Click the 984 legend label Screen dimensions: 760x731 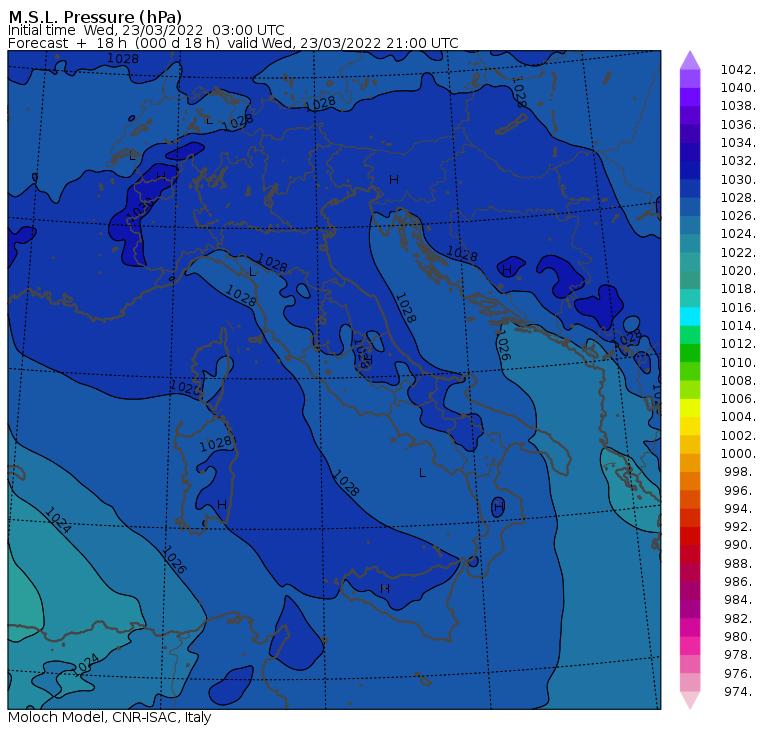coord(740,600)
